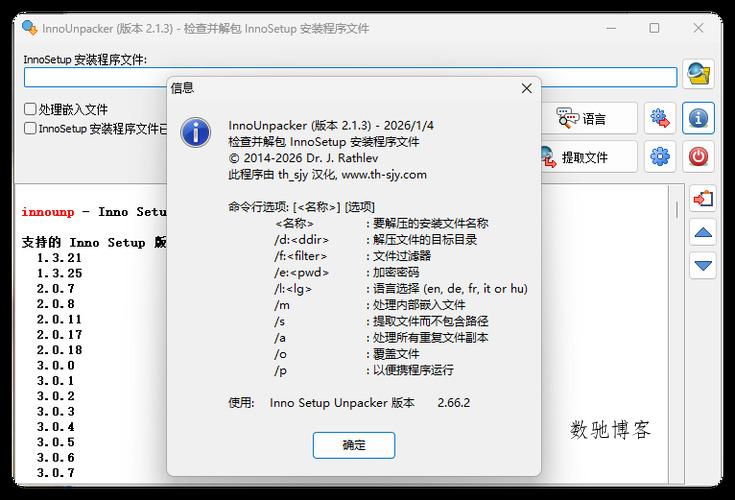Select version 3.0.3 in the output list
The height and width of the screenshot is (500, 735).
point(55,412)
